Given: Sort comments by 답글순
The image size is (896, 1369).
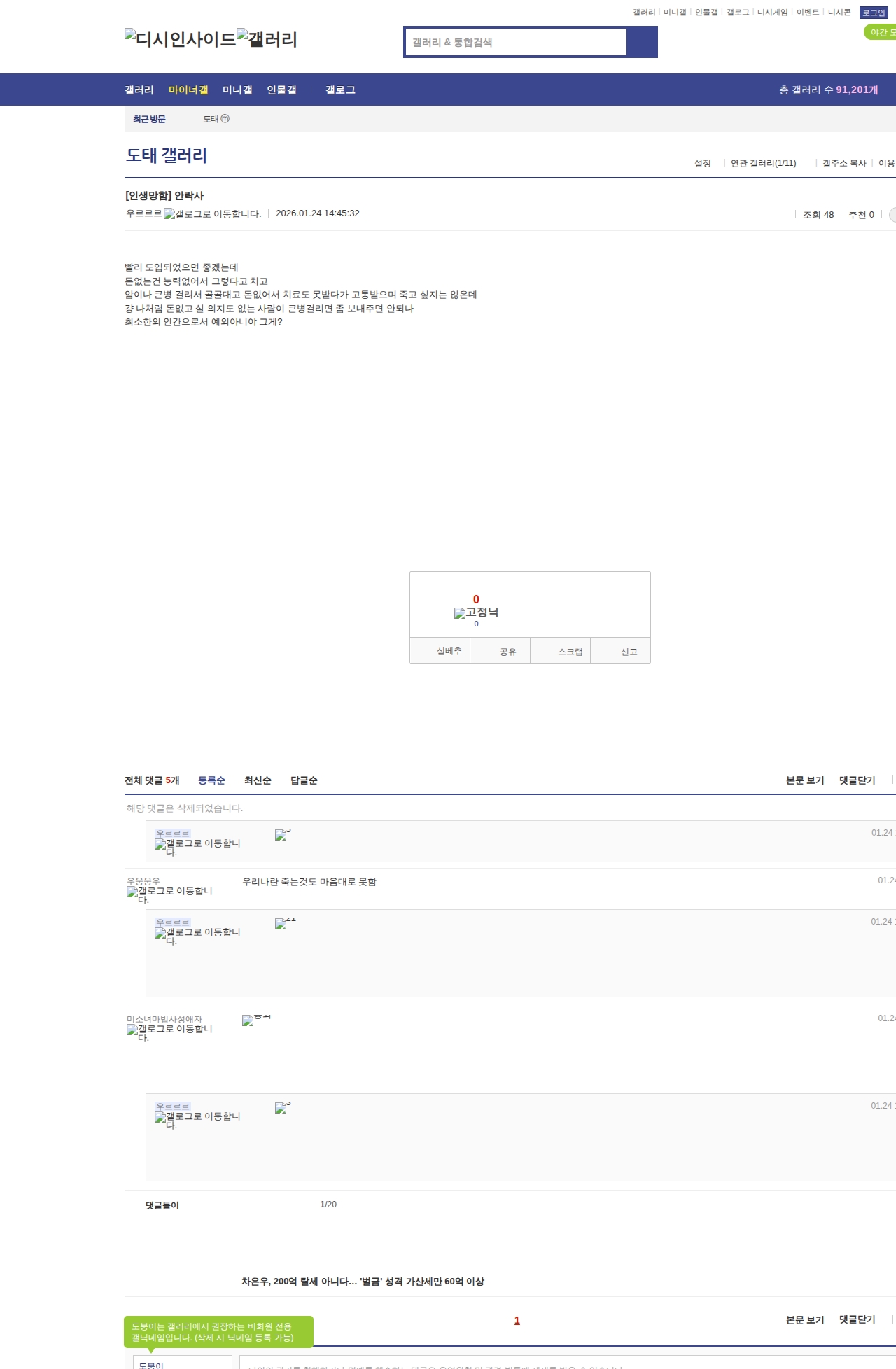Looking at the screenshot, I should (x=304, y=780).
